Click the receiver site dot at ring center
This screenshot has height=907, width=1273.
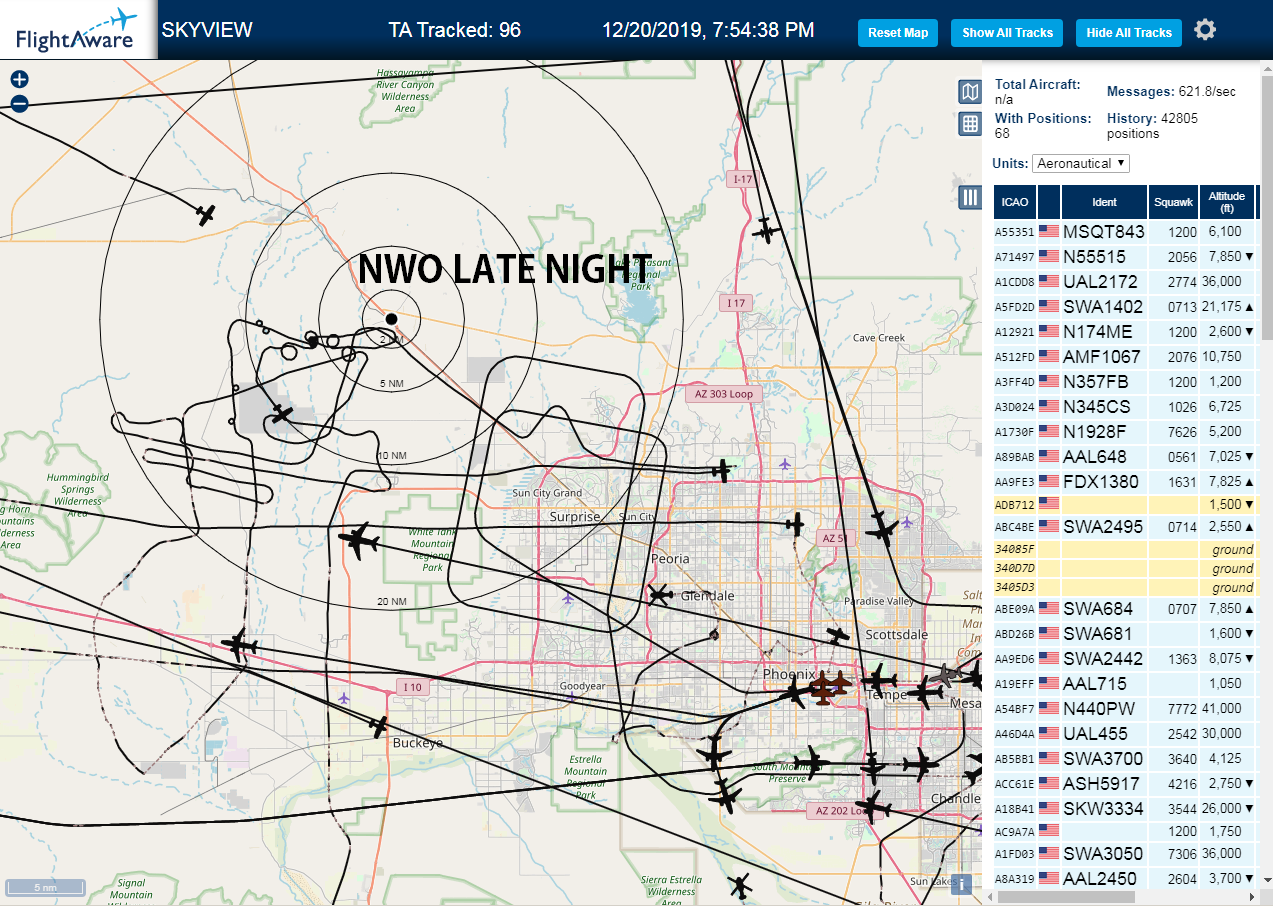[x=391, y=318]
